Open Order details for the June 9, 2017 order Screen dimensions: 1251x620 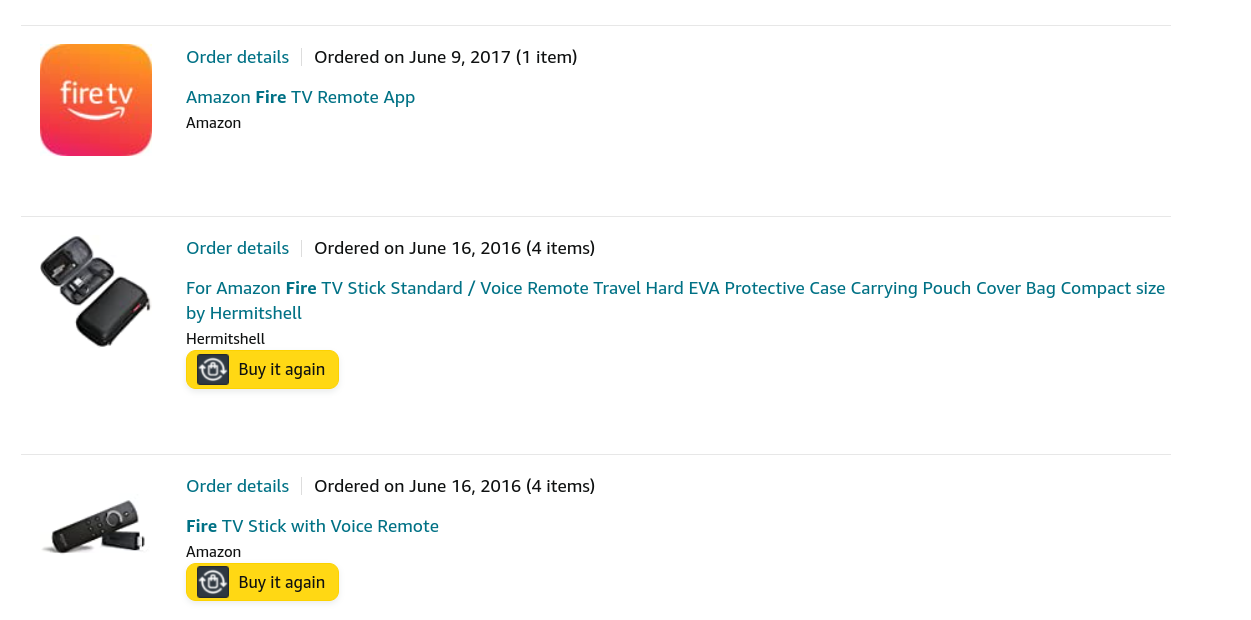click(x=237, y=57)
